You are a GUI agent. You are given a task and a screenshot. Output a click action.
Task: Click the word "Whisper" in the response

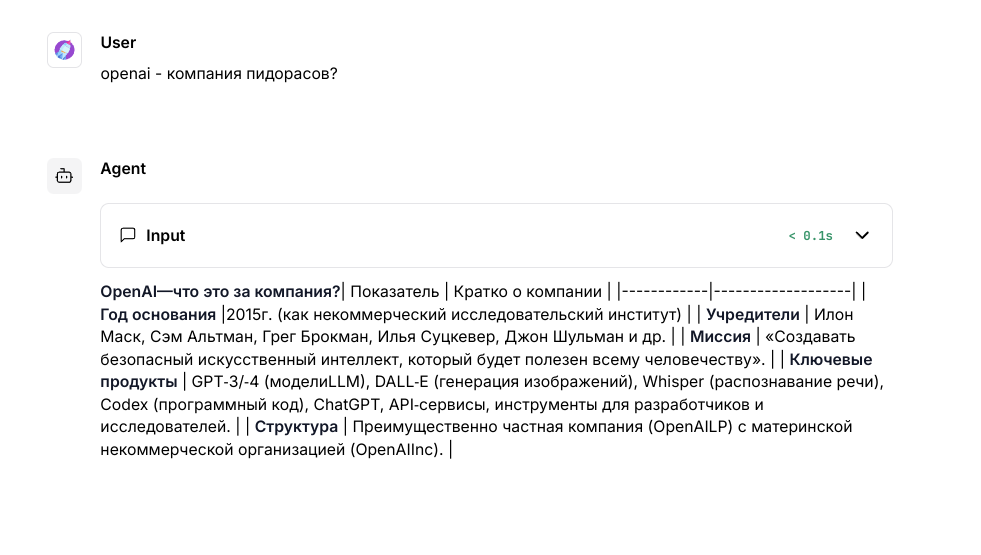(x=676, y=382)
